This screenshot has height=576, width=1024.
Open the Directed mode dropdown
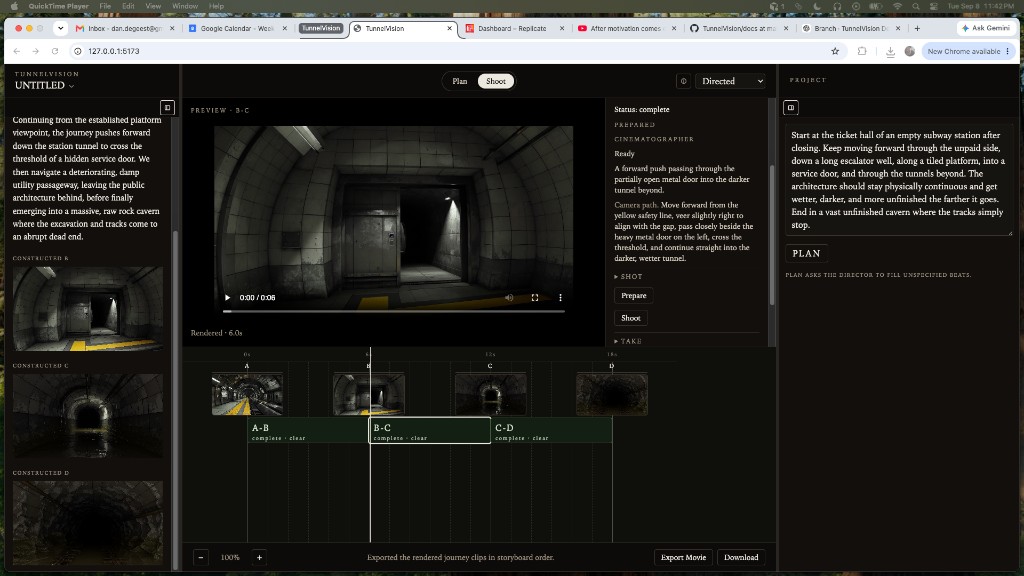(730, 81)
